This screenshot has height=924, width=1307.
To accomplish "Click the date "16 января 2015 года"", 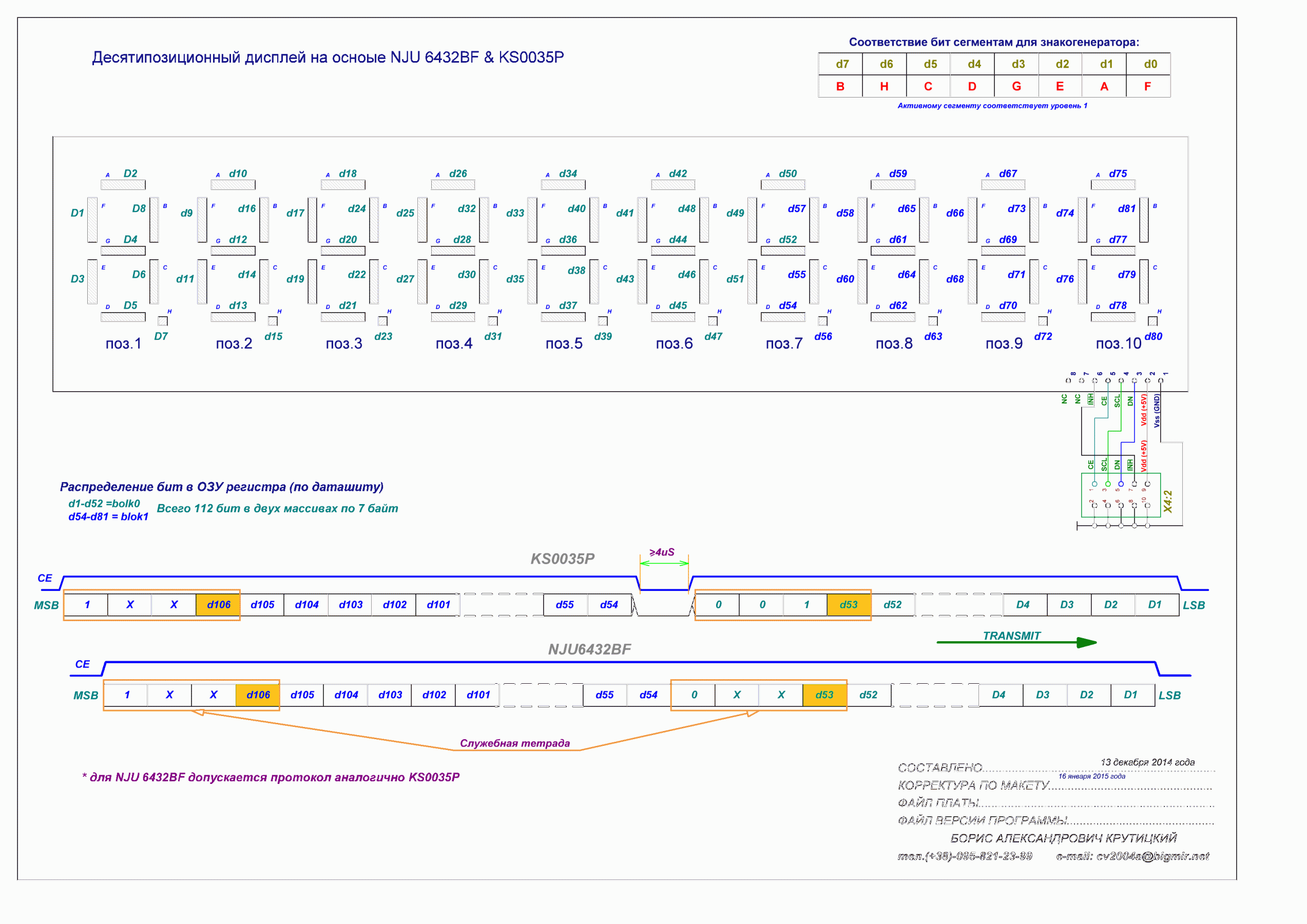I will pos(1092,777).
